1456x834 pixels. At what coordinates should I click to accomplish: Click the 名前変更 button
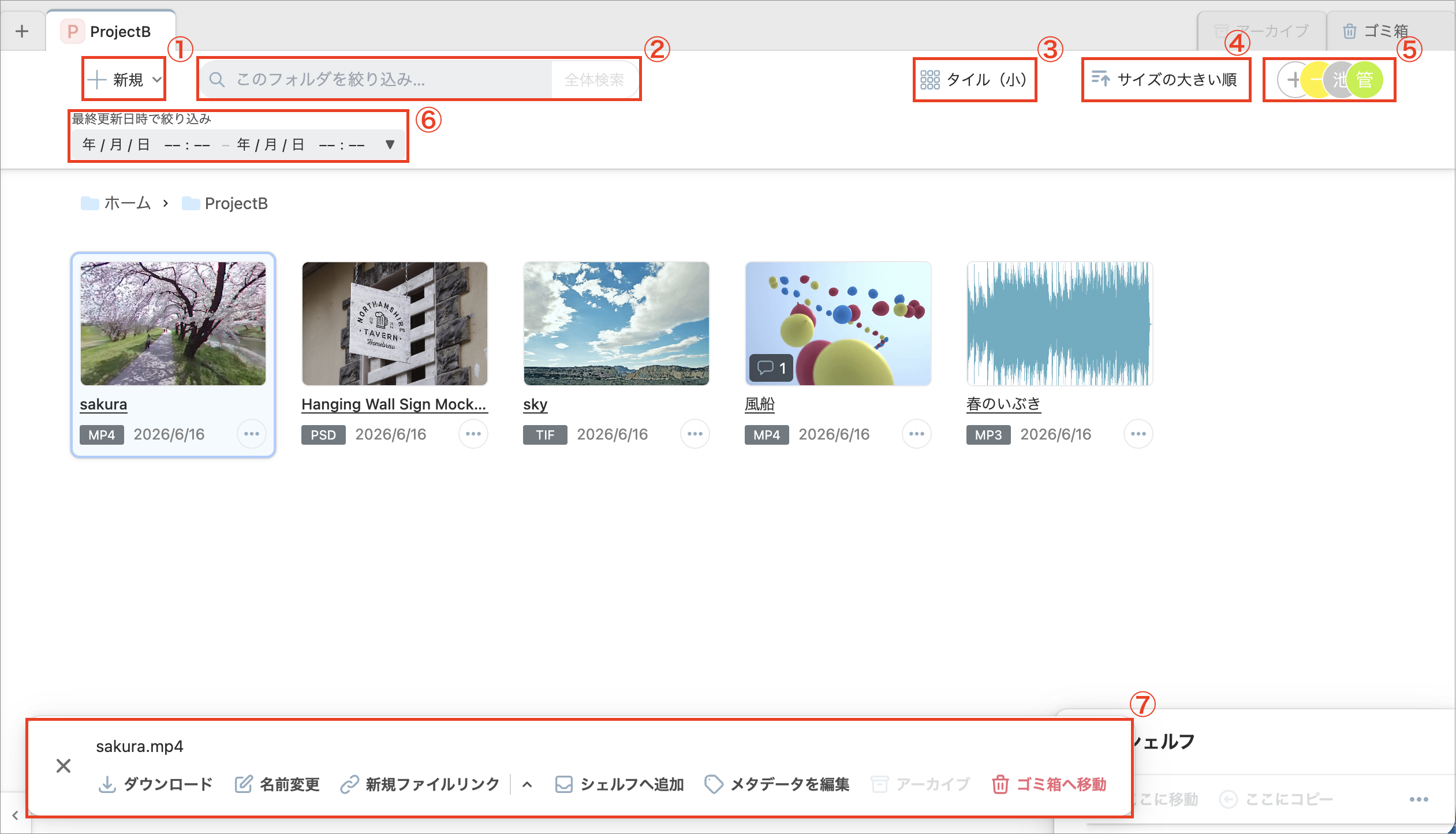coord(277,784)
